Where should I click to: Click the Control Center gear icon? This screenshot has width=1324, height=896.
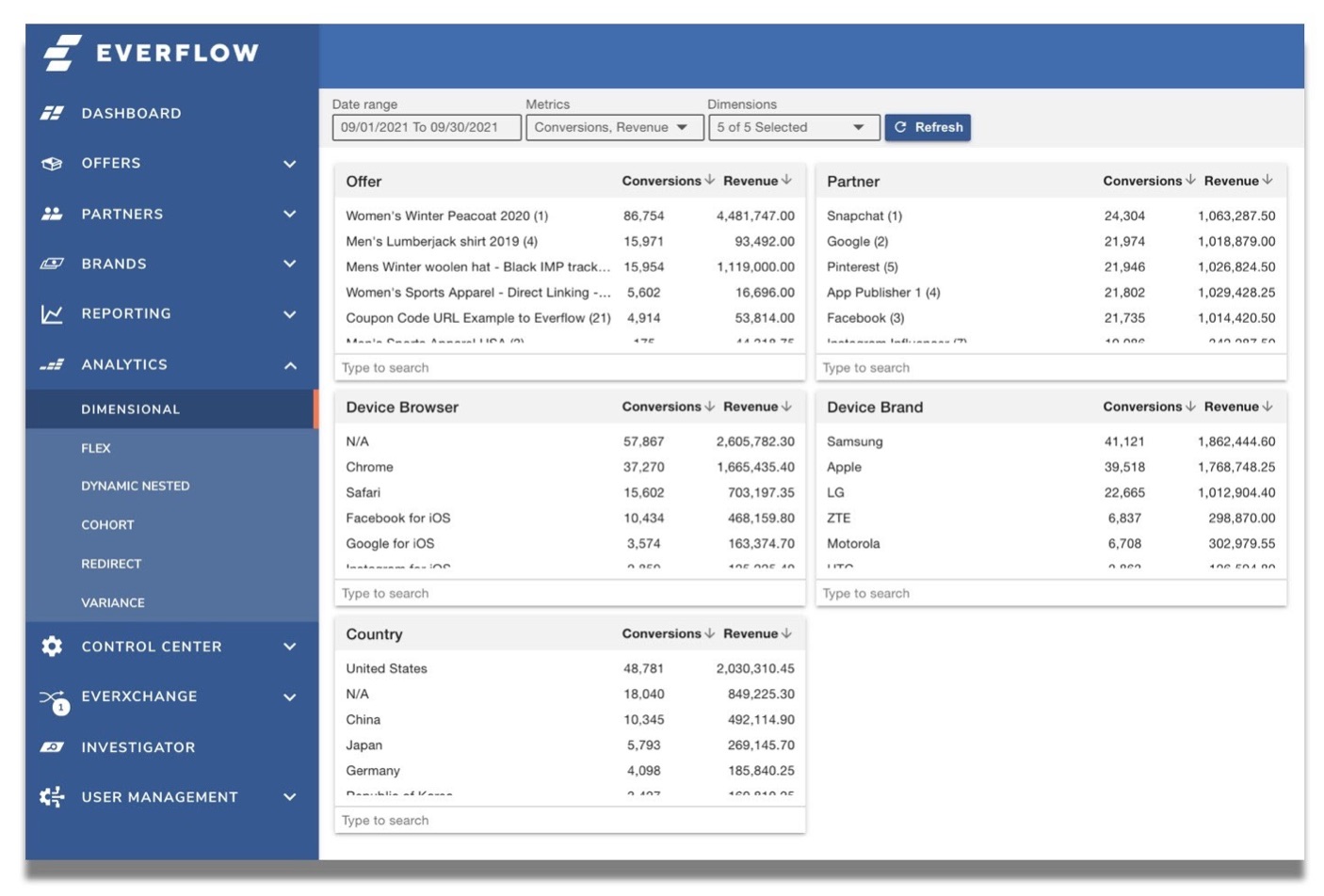(52, 646)
